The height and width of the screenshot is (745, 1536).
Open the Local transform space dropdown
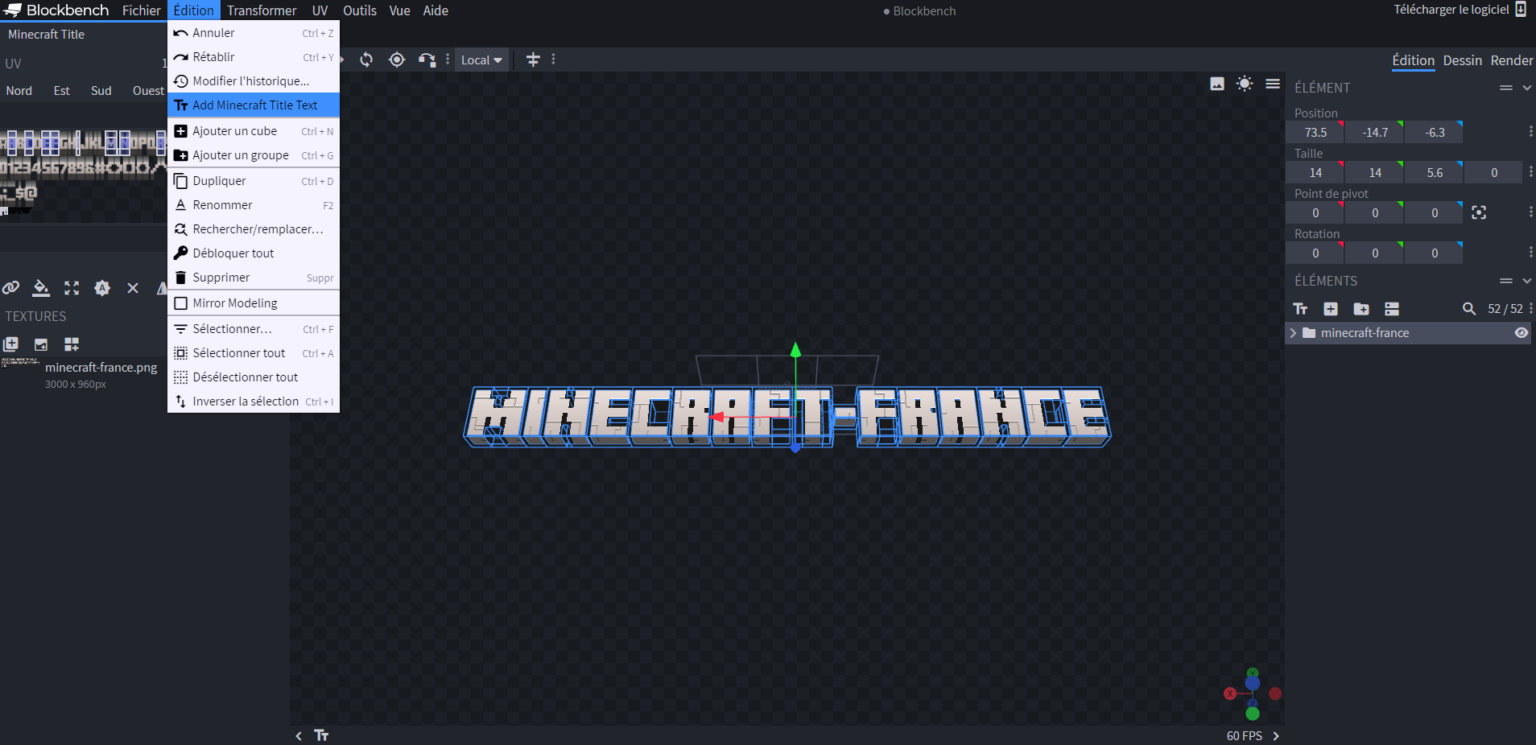click(x=481, y=59)
